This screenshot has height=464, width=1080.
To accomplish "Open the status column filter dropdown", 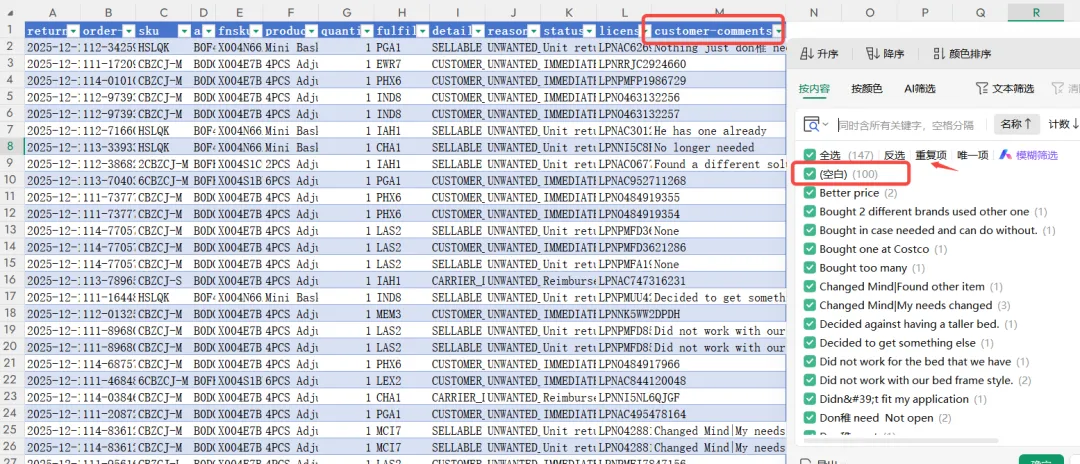I will click(x=590, y=32).
